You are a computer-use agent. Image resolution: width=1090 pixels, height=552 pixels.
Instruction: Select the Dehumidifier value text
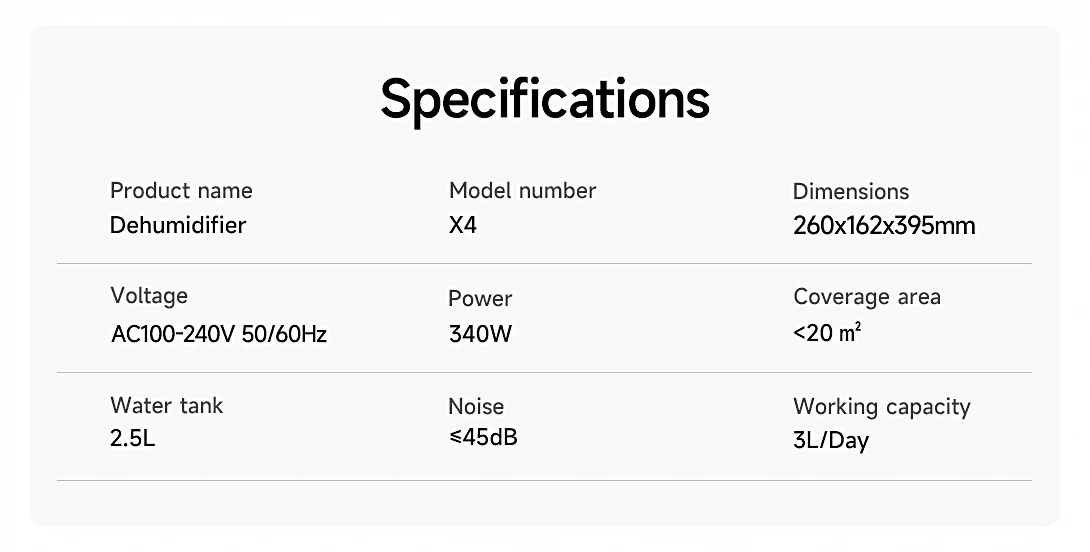point(178,225)
